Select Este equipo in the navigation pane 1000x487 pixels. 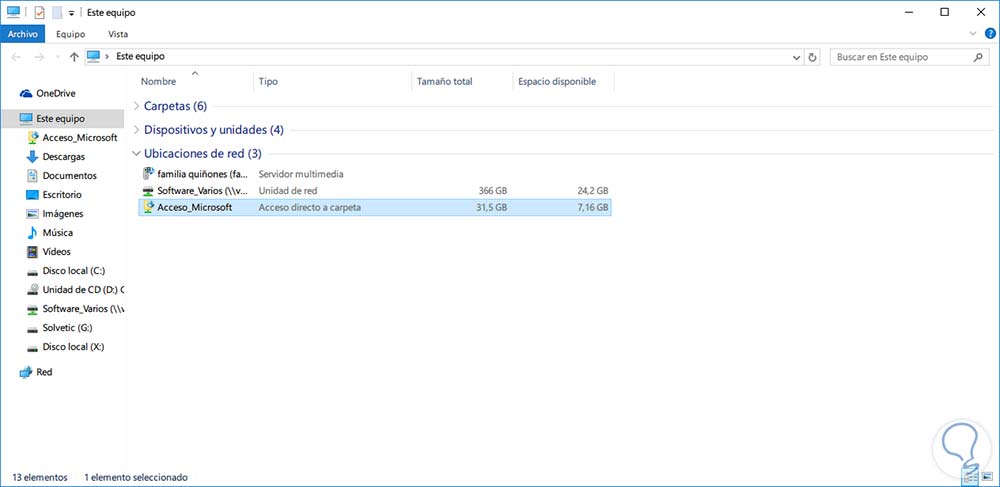click(x=62, y=119)
